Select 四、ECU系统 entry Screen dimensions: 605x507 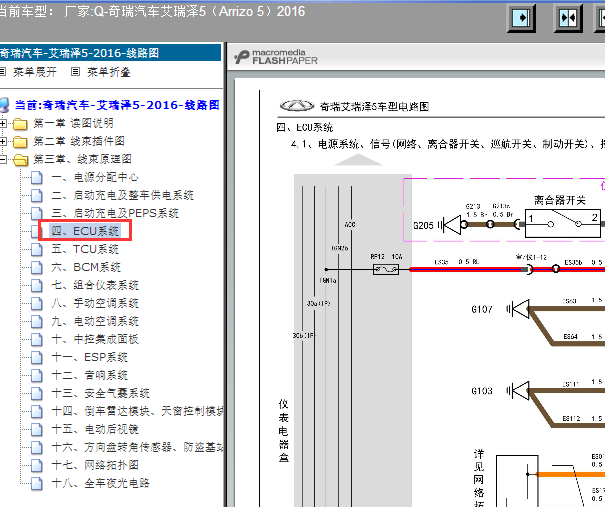(85, 231)
